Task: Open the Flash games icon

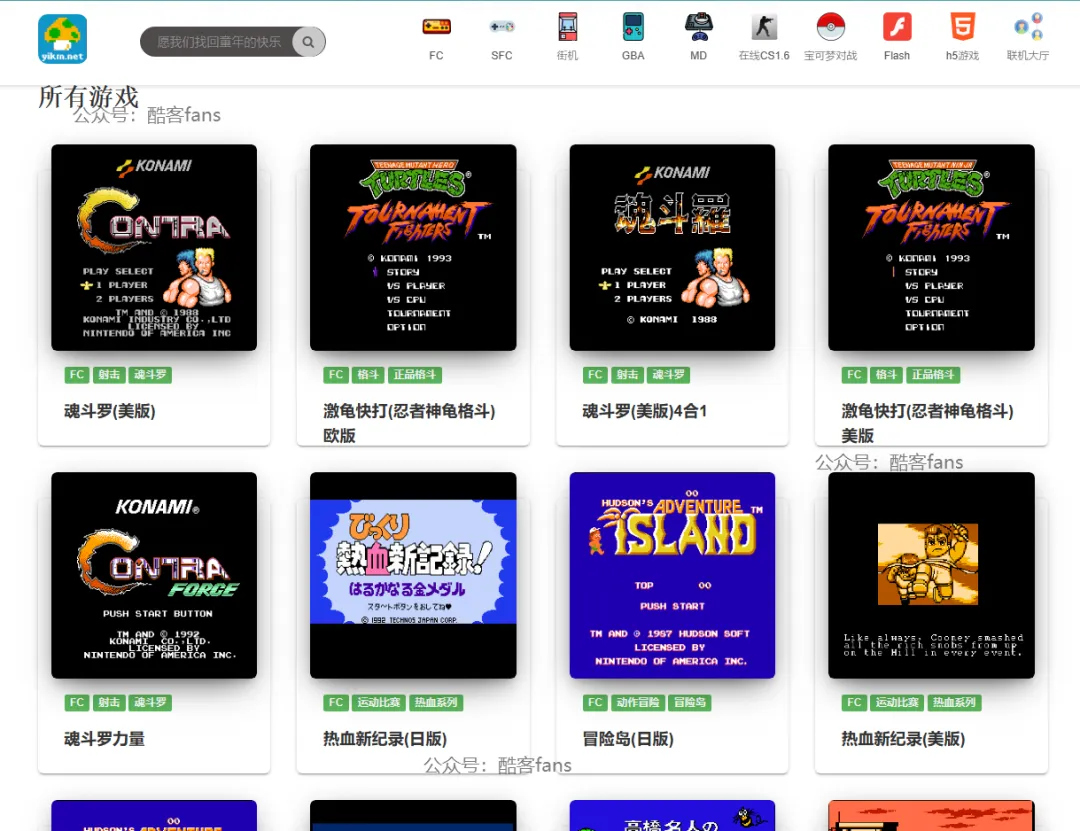Action: (897, 27)
